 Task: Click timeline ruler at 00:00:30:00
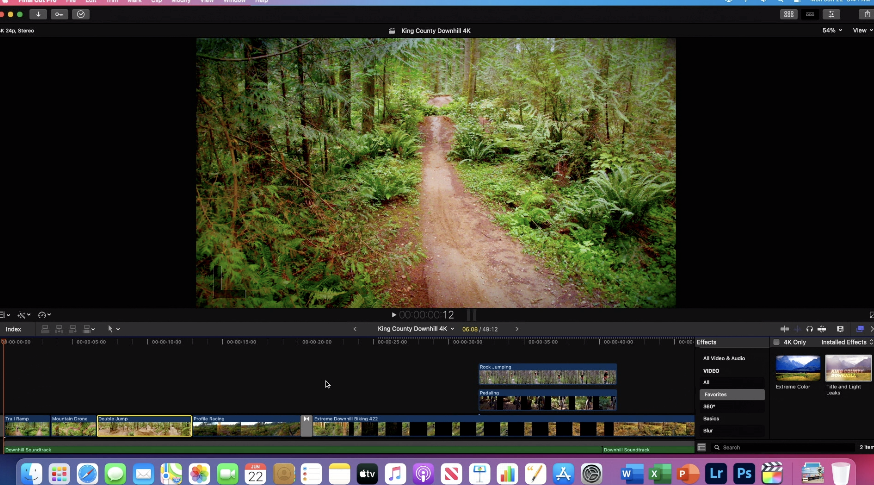click(x=467, y=342)
